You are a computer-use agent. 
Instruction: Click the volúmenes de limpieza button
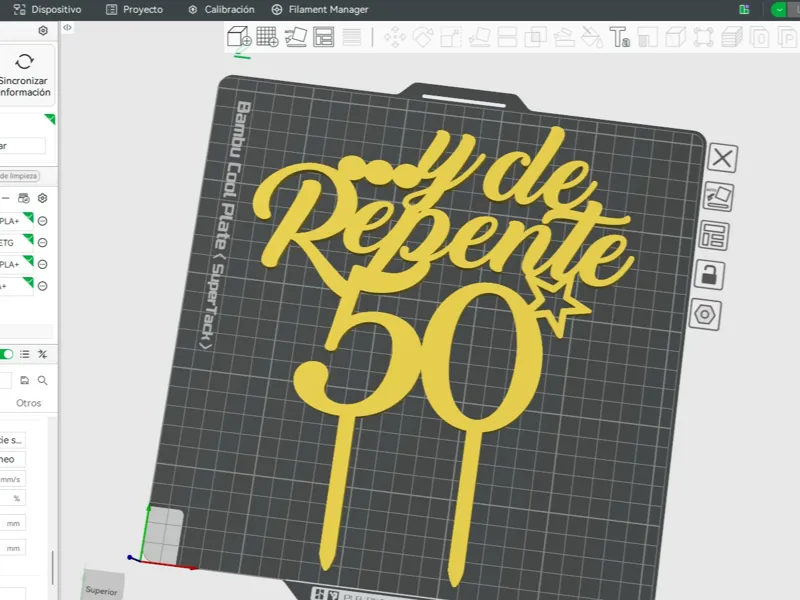tap(19, 176)
